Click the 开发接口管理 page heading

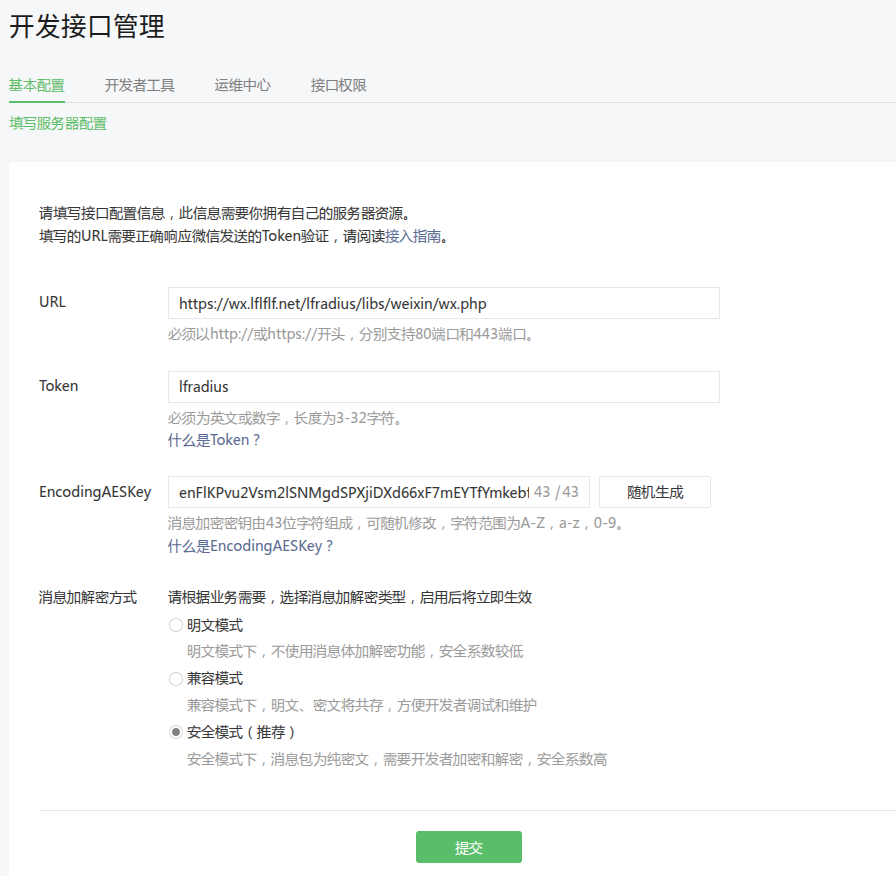pyautogui.click(x=87, y=27)
